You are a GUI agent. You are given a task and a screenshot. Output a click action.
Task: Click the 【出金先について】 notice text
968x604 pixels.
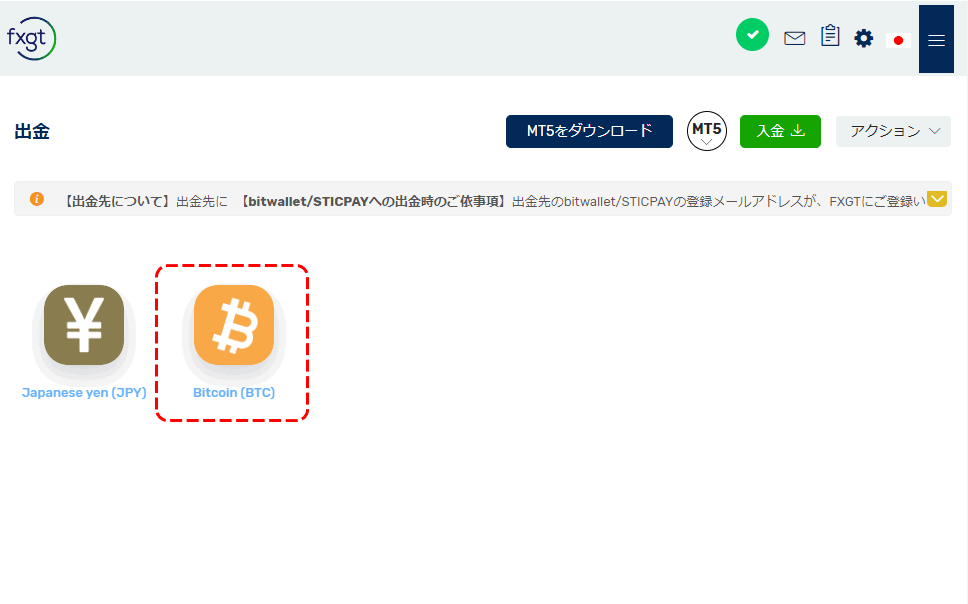(117, 201)
